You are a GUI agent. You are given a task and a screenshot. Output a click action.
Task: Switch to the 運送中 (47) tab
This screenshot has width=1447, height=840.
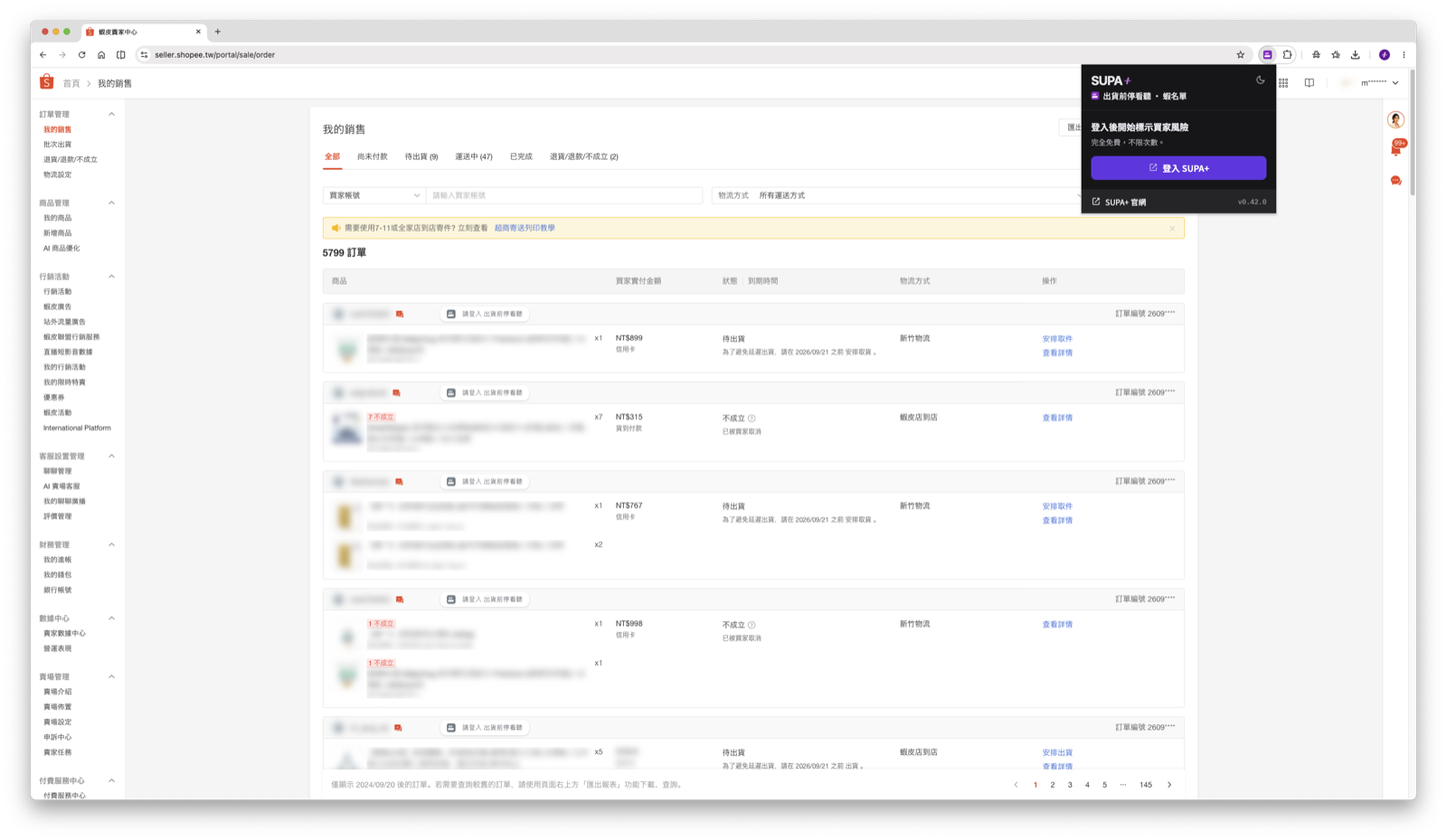(474, 156)
